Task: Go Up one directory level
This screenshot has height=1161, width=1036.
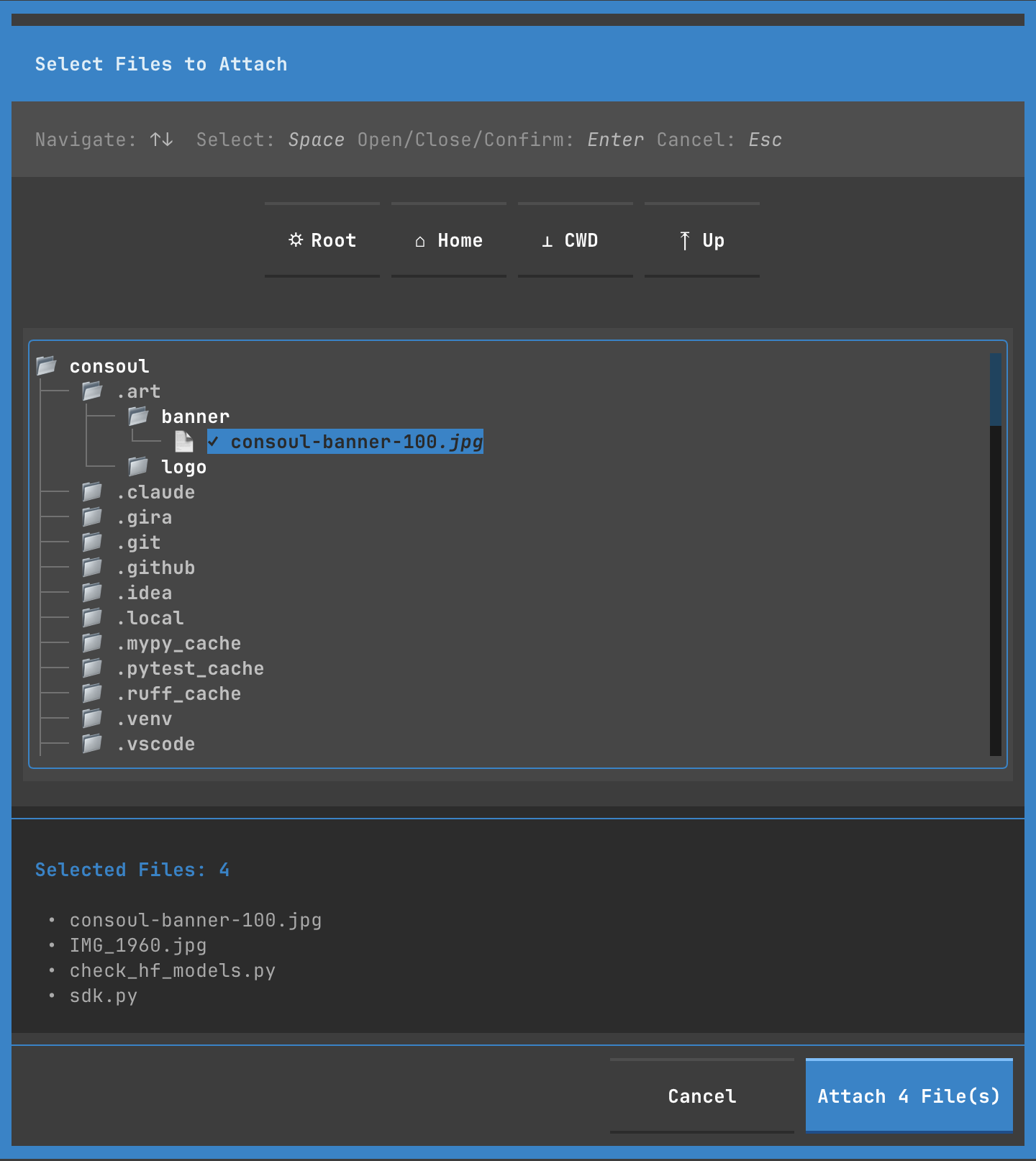Action: 702,240
